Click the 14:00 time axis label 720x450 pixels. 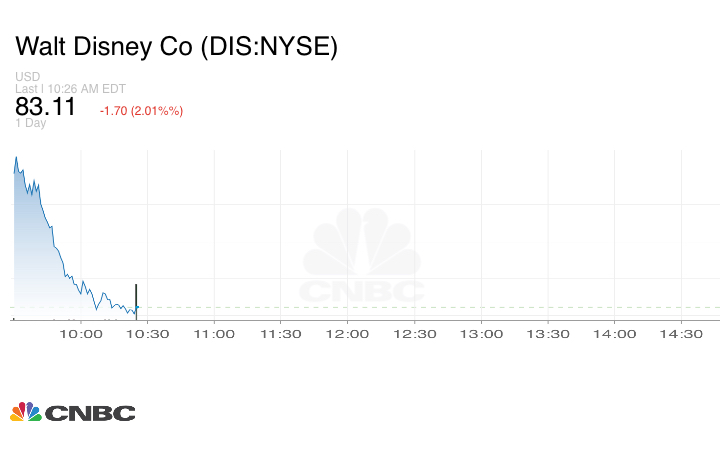pyautogui.click(x=615, y=334)
